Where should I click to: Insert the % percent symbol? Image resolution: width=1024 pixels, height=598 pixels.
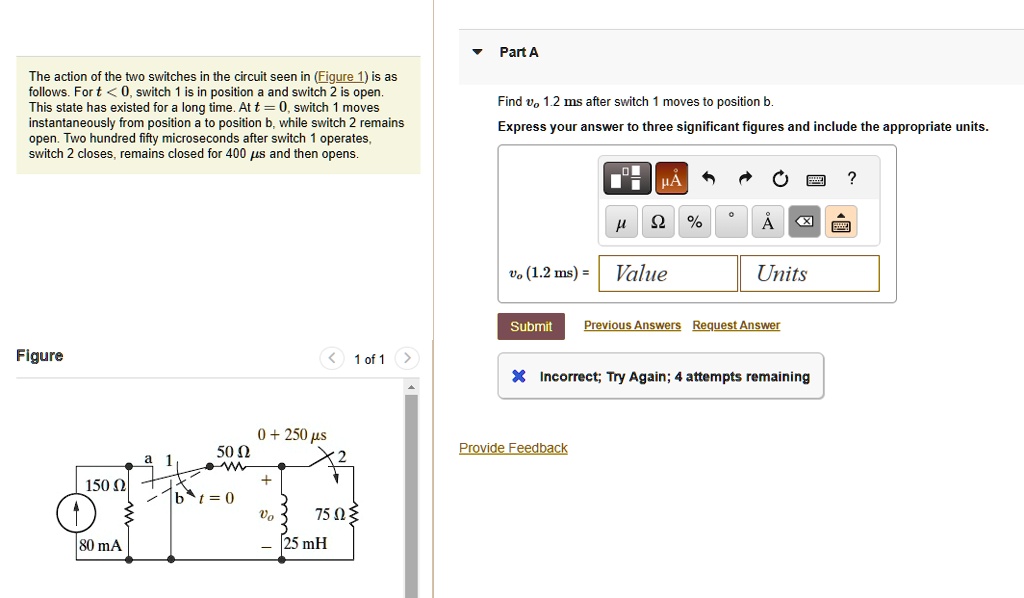[x=694, y=221]
